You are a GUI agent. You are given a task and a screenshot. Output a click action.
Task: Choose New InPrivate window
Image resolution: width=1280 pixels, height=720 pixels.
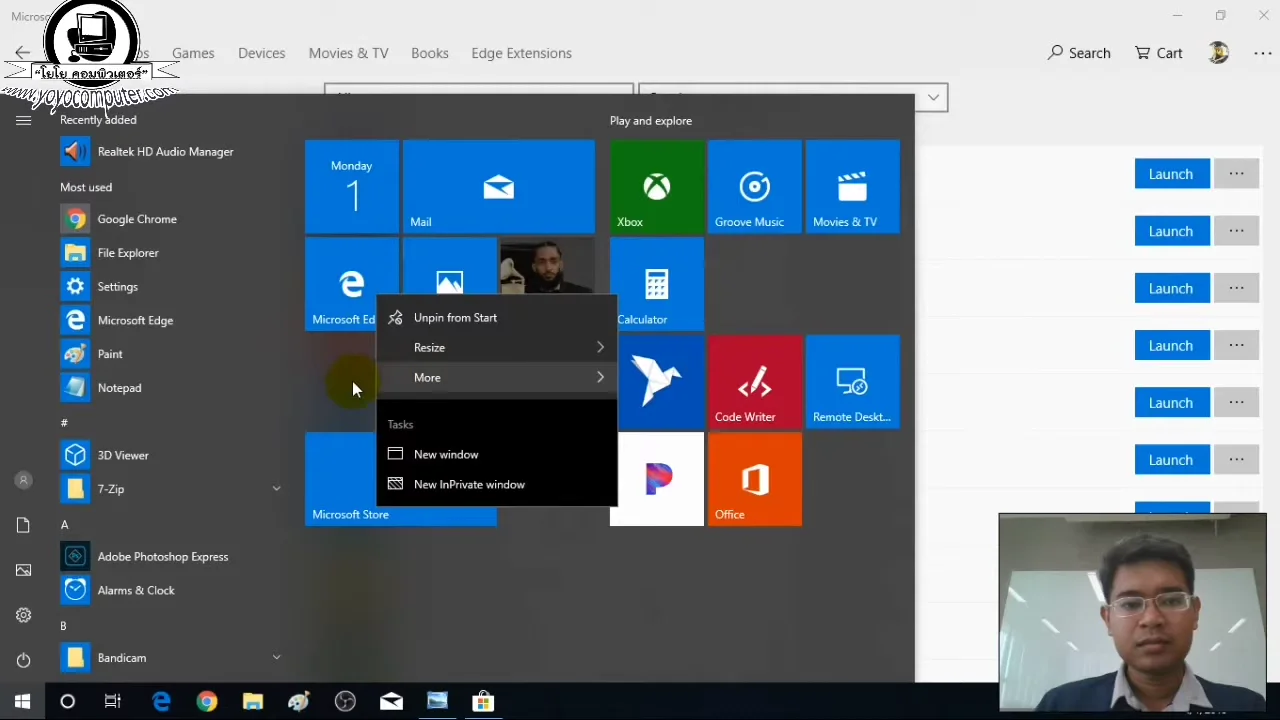(x=469, y=484)
